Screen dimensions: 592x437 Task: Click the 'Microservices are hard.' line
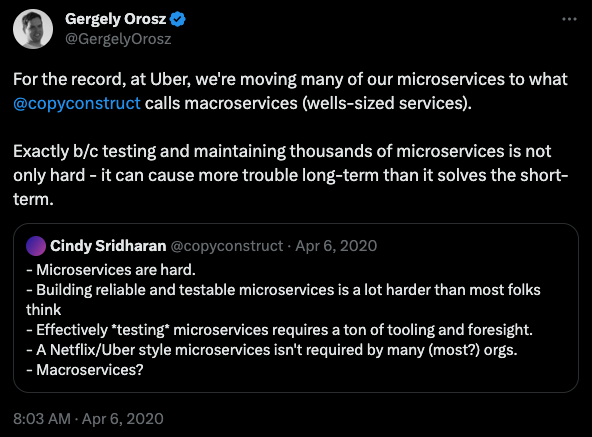click(x=111, y=270)
